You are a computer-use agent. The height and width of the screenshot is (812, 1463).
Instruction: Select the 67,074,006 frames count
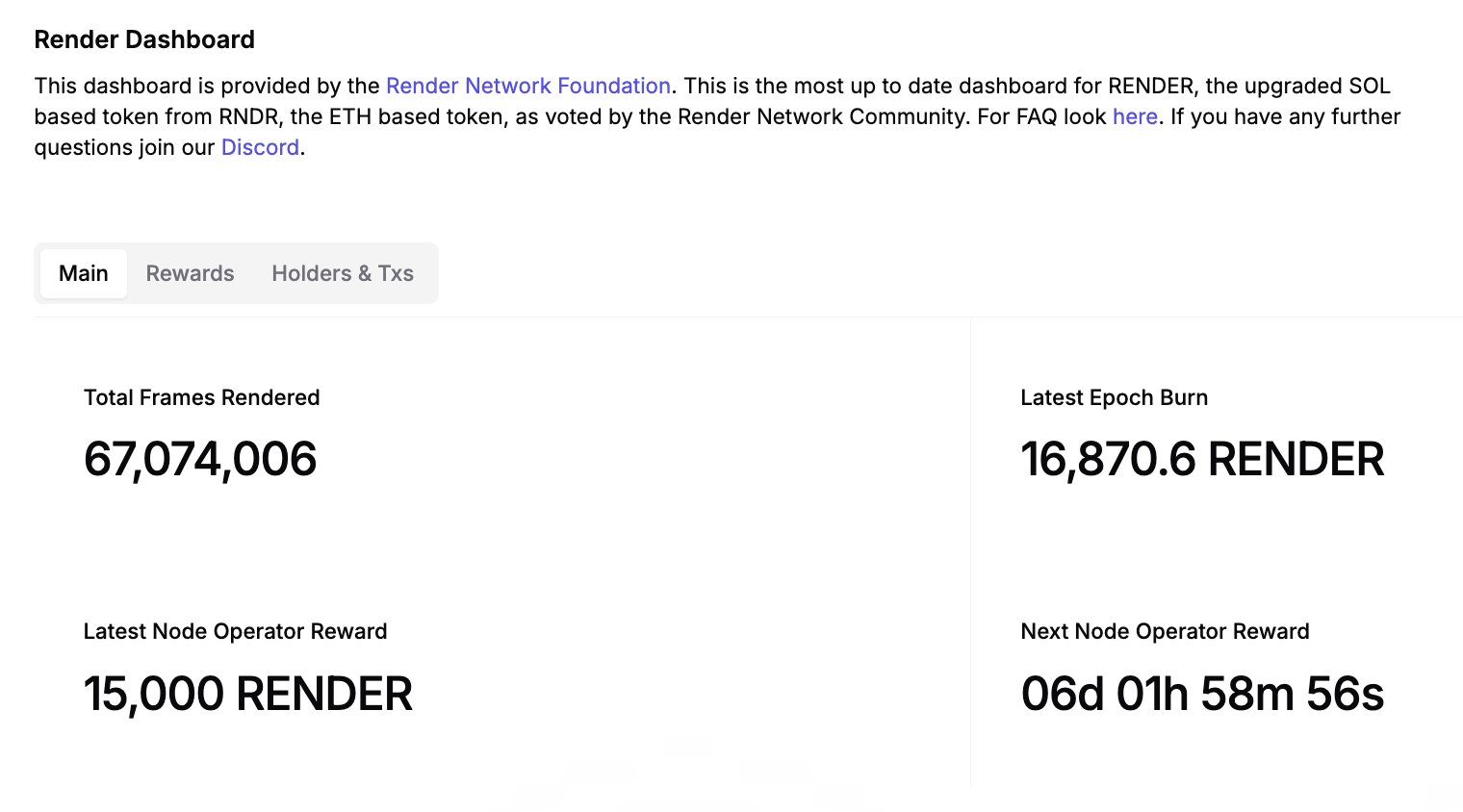click(200, 459)
